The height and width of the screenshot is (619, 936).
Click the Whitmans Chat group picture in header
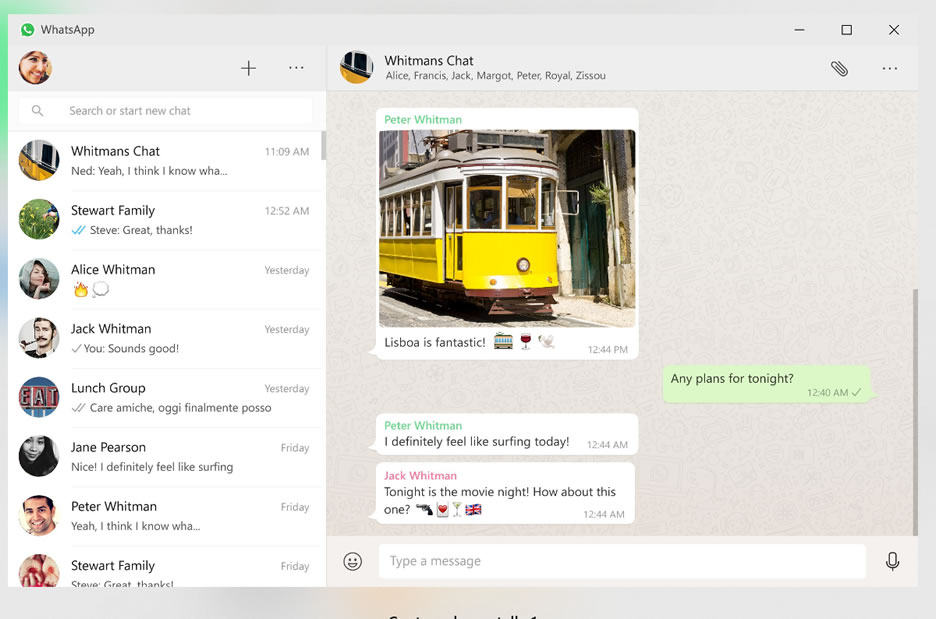[x=356, y=68]
